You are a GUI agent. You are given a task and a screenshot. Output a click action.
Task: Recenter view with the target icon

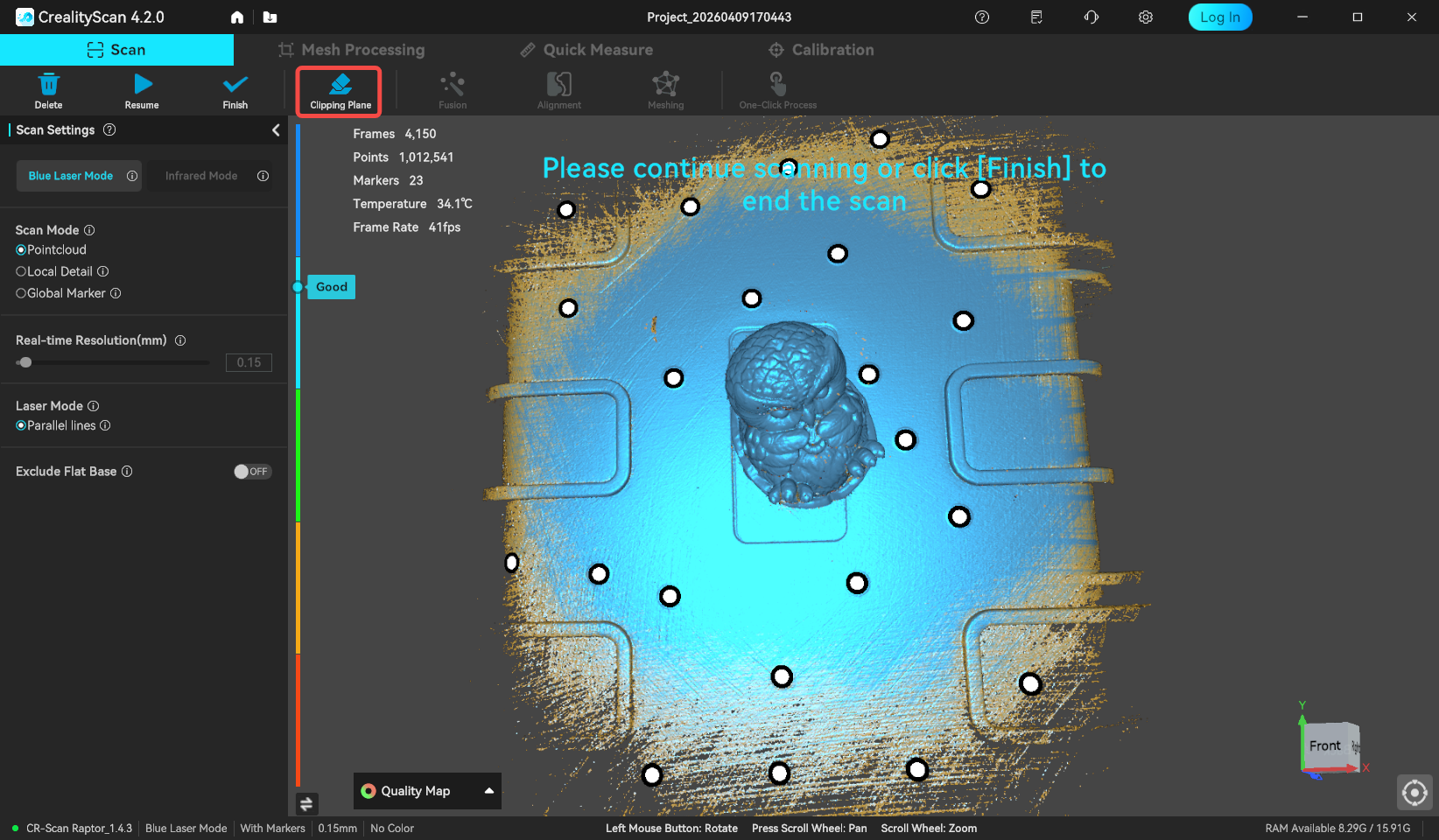pos(1414,793)
